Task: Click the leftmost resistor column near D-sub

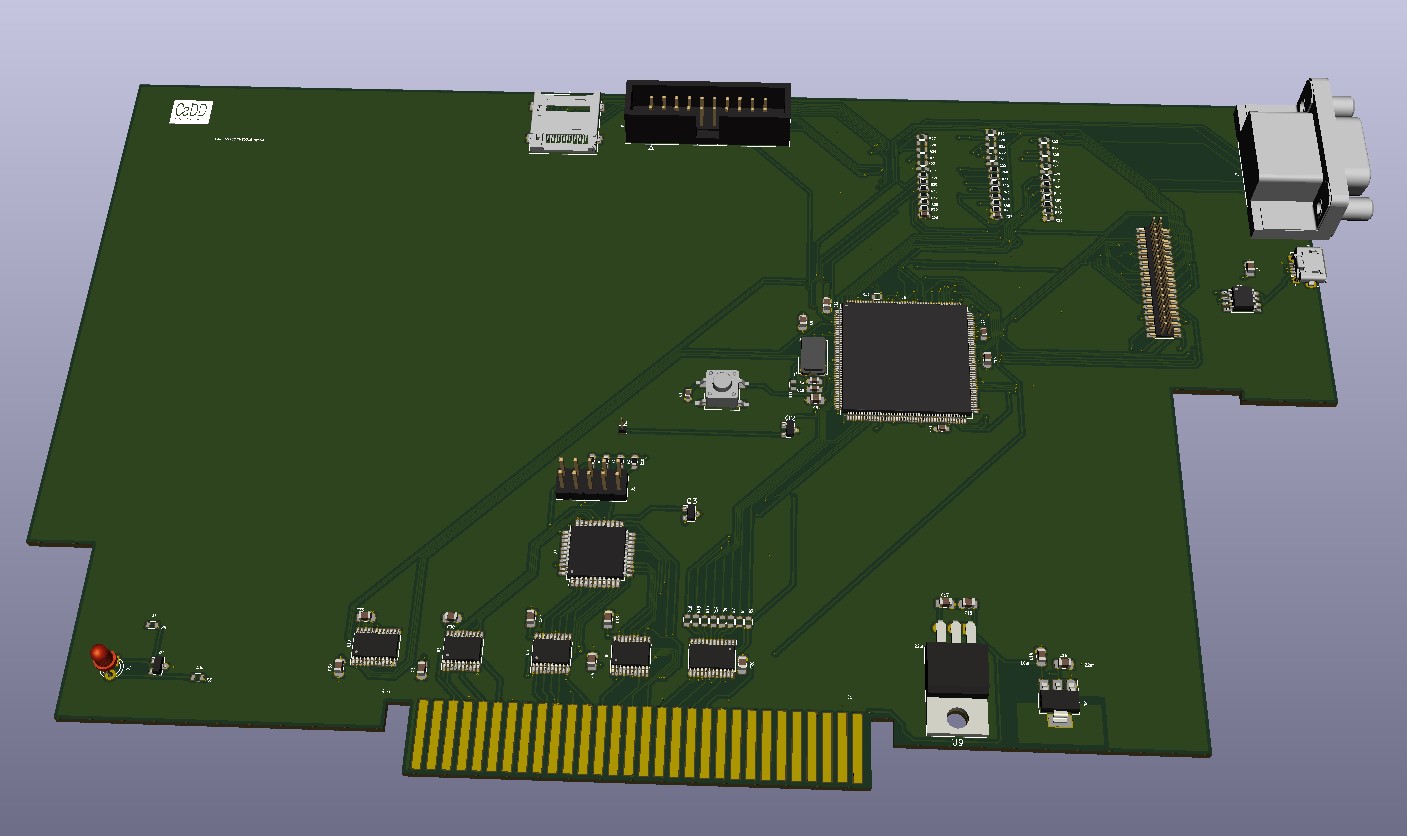Action: pyautogui.click(x=928, y=177)
